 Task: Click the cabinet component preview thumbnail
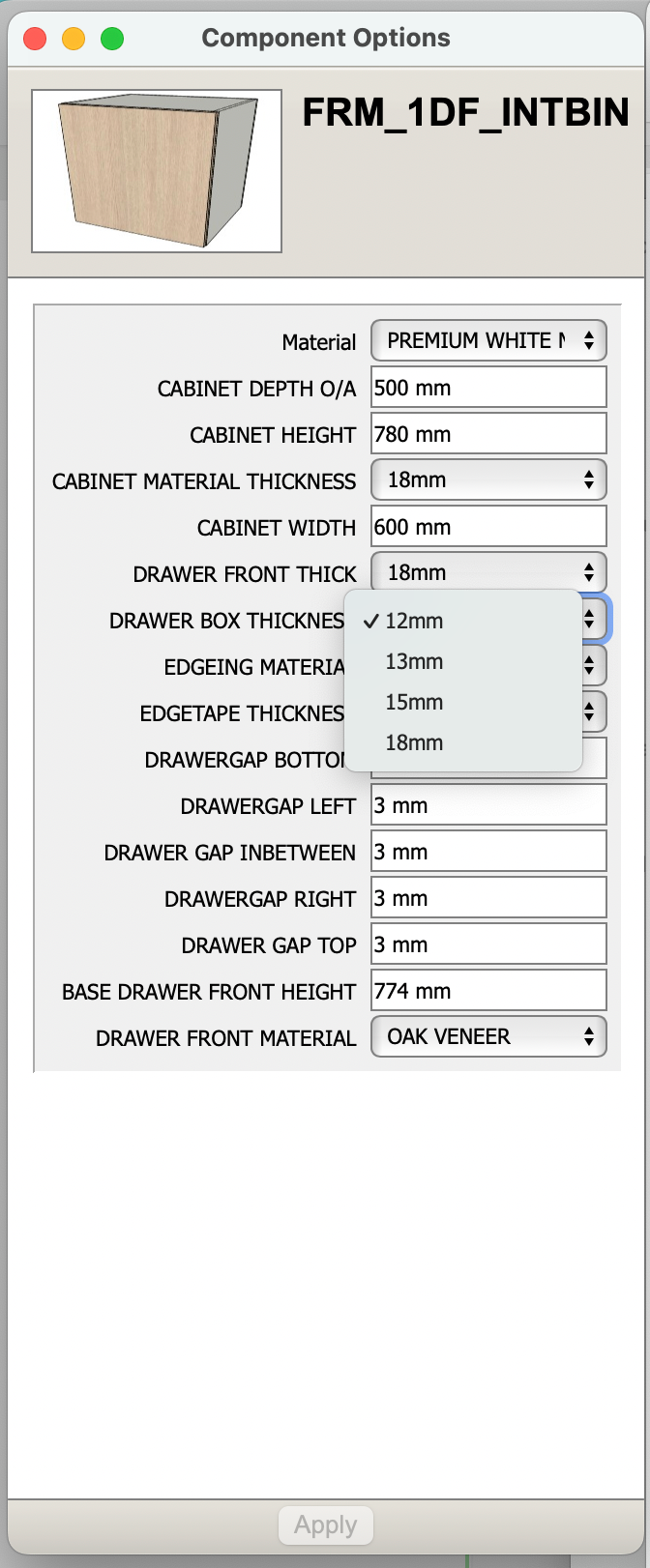[157, 171]
